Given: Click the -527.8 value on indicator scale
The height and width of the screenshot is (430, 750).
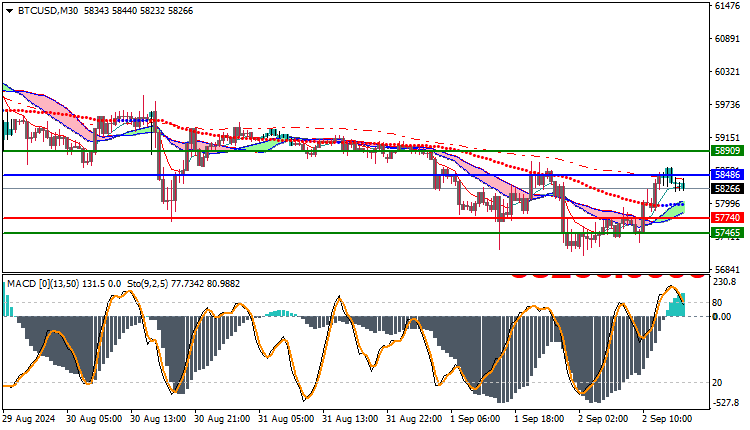Looking at the screenshot, I should click(x=726, y=403).
